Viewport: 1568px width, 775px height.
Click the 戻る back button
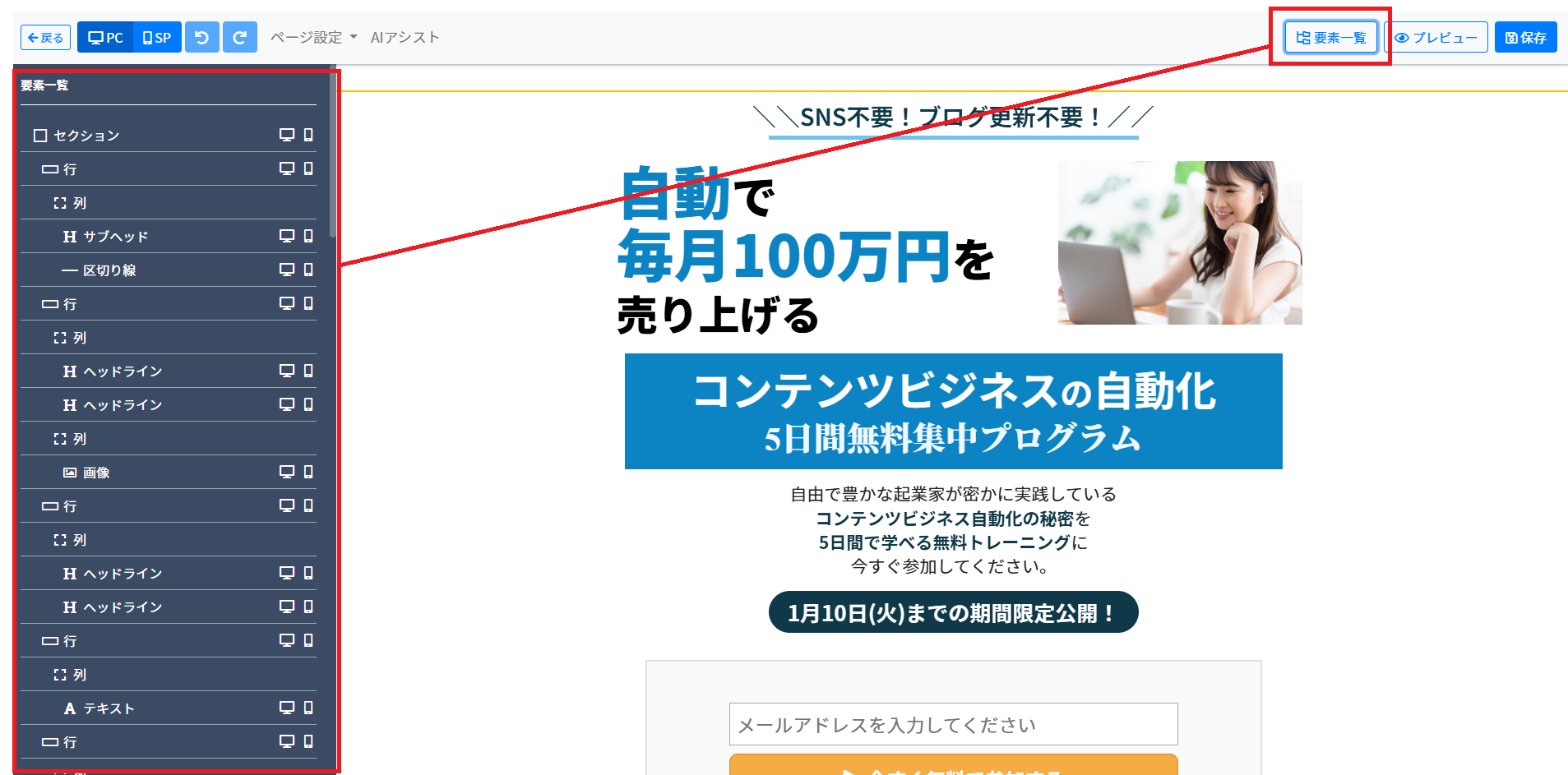coord(46,37)
